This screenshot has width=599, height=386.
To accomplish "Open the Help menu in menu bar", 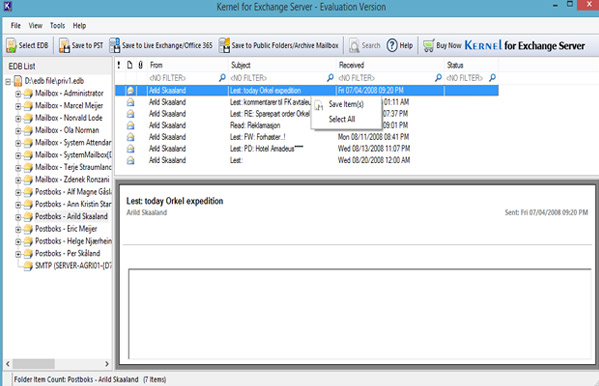I will point(79,26).
